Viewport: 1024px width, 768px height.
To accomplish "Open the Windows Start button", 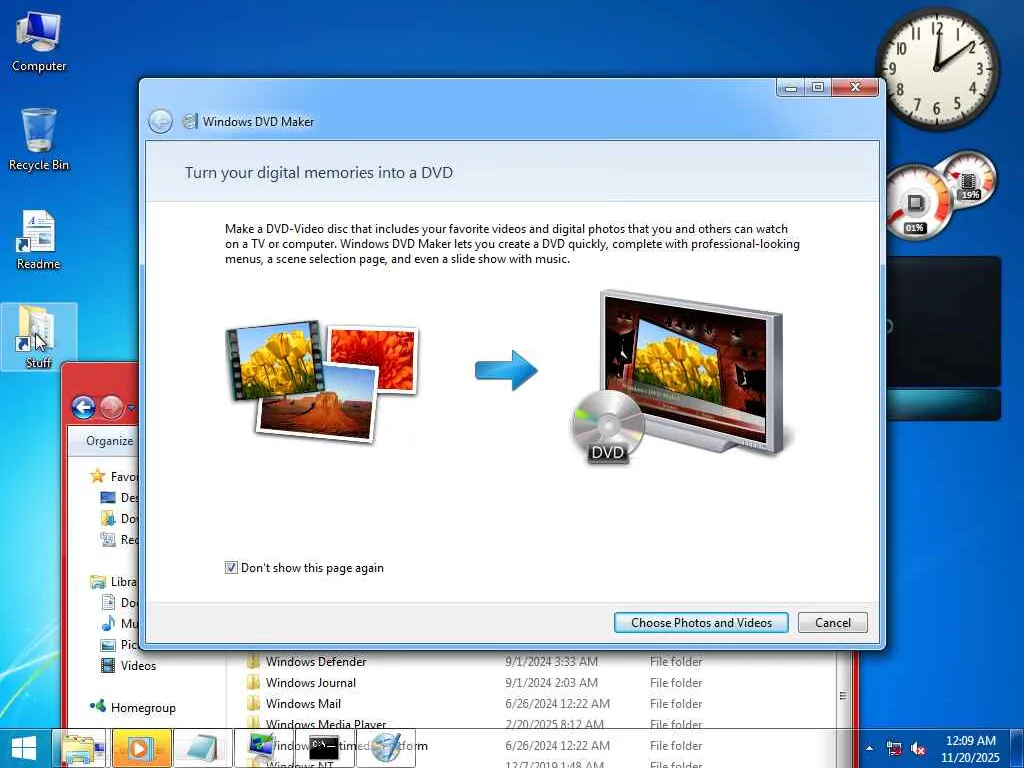I will point(24,748).
